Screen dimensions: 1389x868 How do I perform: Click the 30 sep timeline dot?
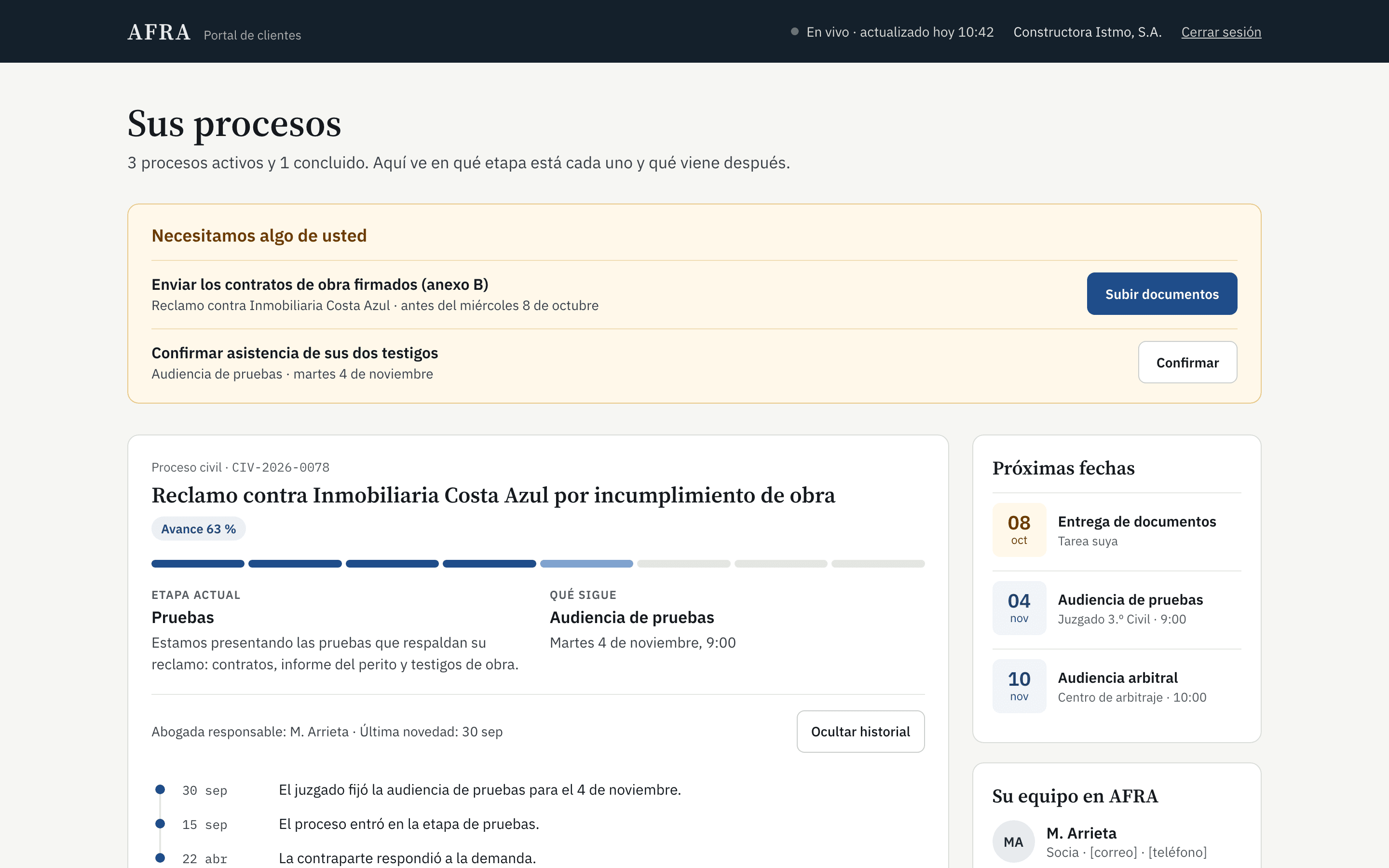point(160,789)
